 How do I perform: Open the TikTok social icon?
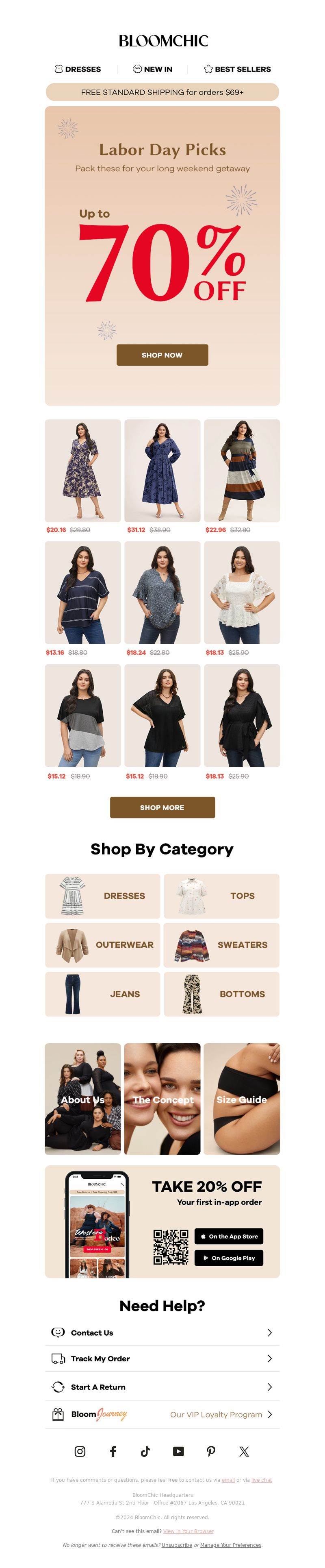(145, 1451)
